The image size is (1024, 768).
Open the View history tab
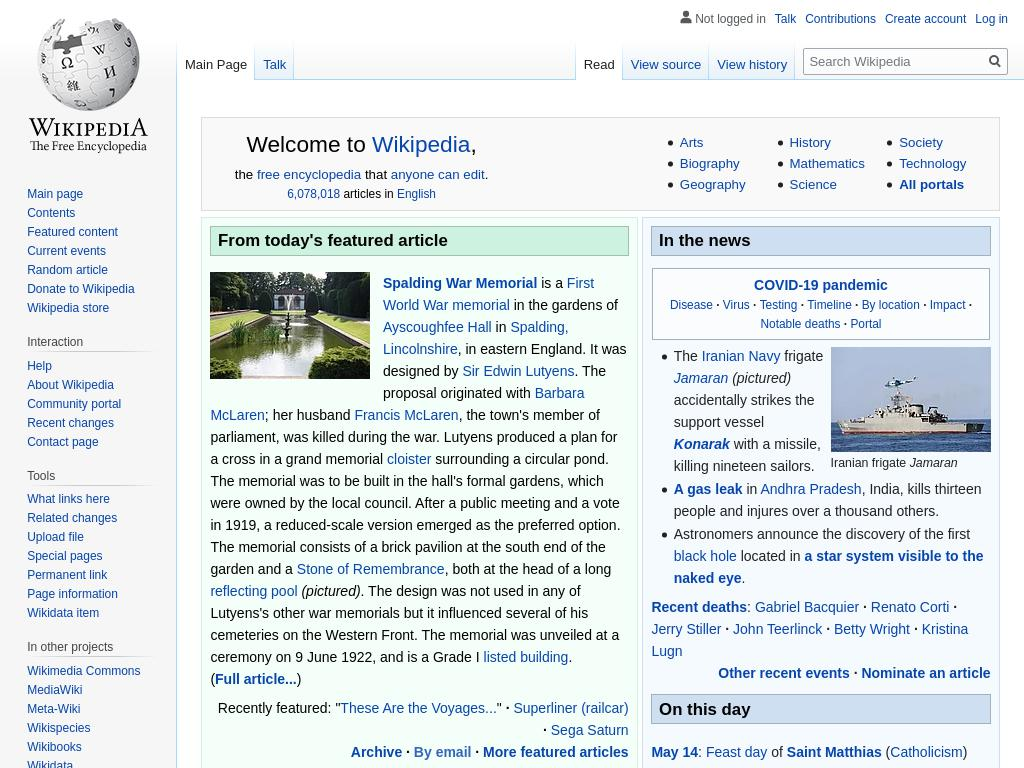pyautogui.click(x=752, y=65)
